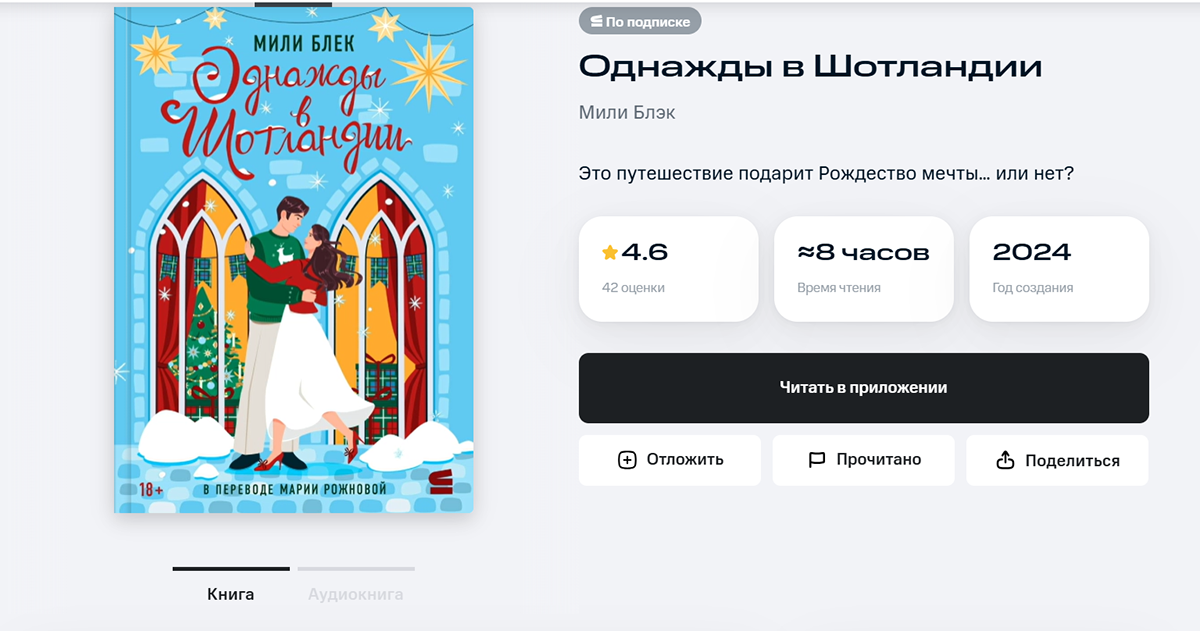This screenshot has width=1200, height=631.
Task: Click the subscription logo in По подписке badge
Action: click(x=596, y=21)
